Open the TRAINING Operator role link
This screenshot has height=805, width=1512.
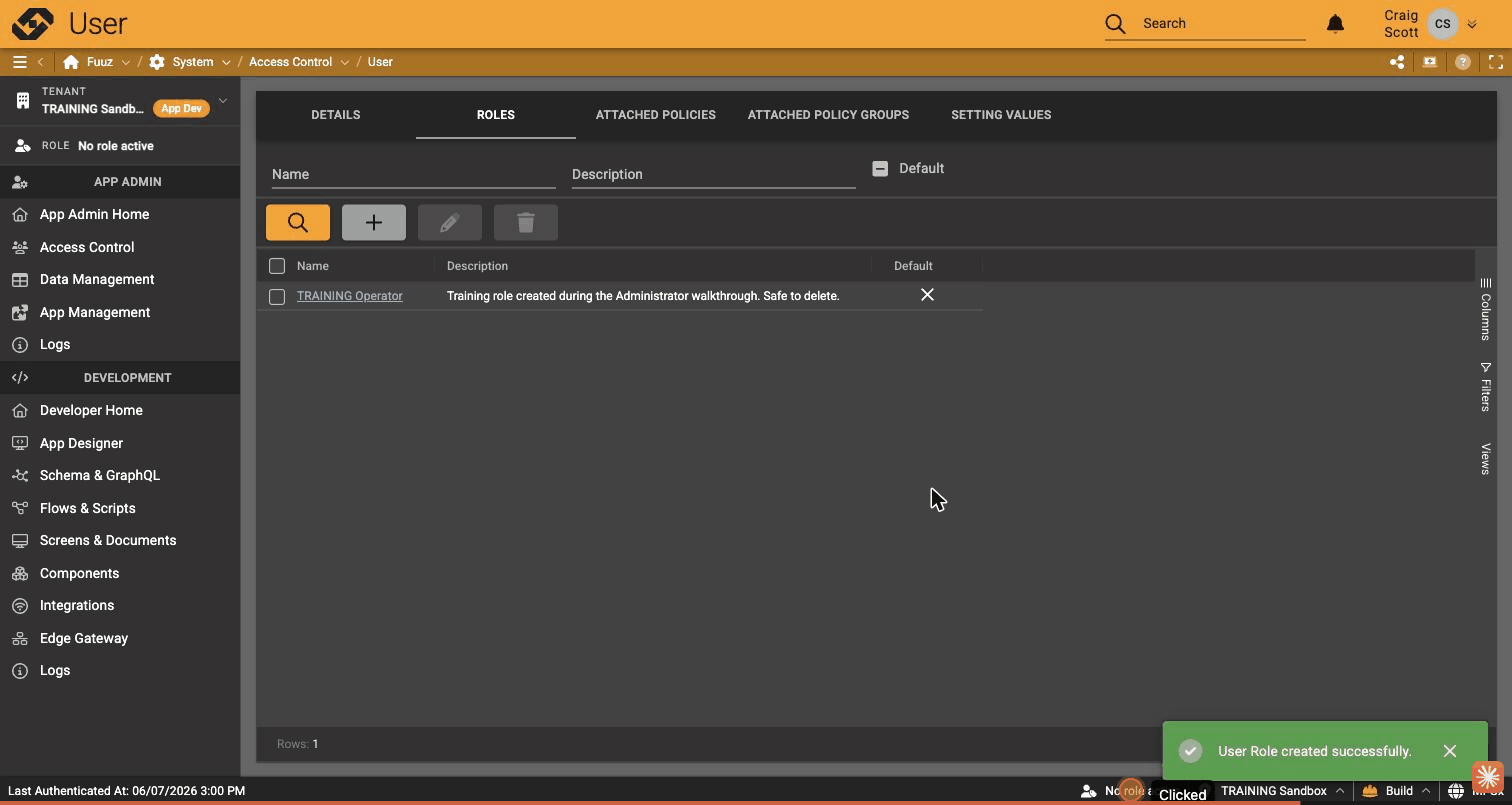pyautogui.click(x=350, y=296)
